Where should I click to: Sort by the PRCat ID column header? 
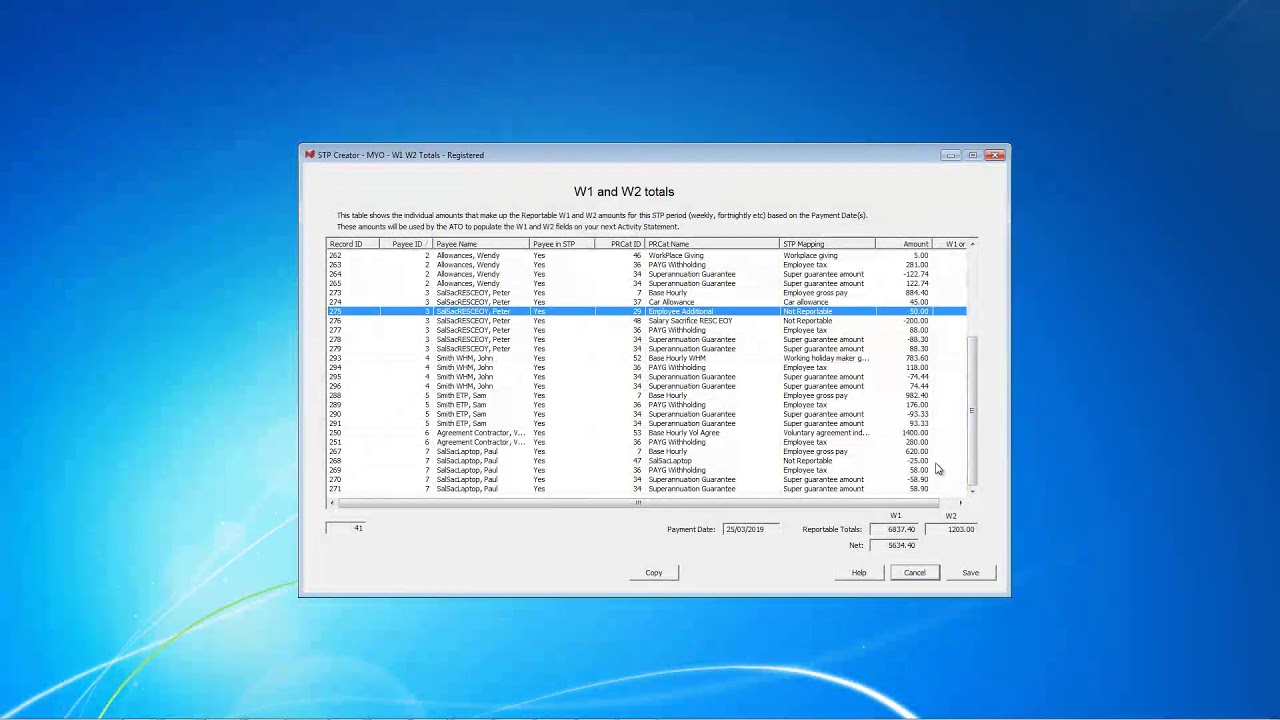pyautogui.click(x=620, y=244)
